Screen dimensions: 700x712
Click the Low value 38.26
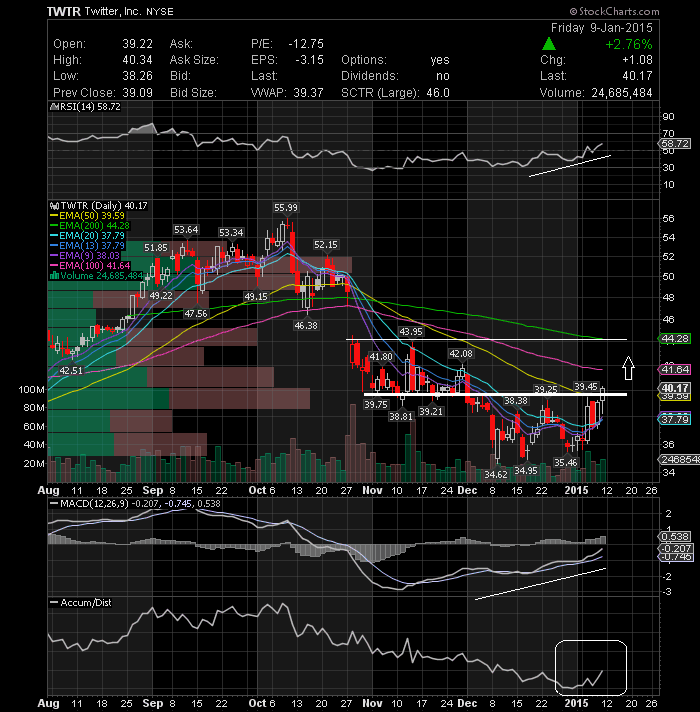click(x=137, y=76)
